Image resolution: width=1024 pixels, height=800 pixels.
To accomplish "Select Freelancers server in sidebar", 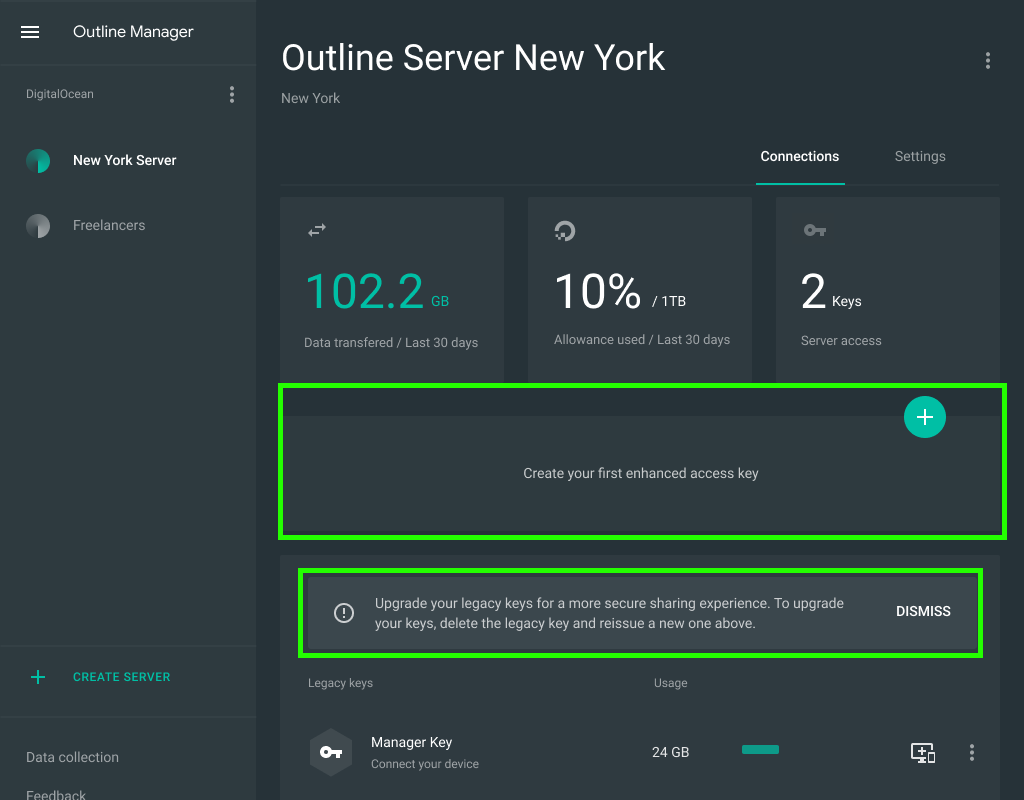I will pos(109,225).
